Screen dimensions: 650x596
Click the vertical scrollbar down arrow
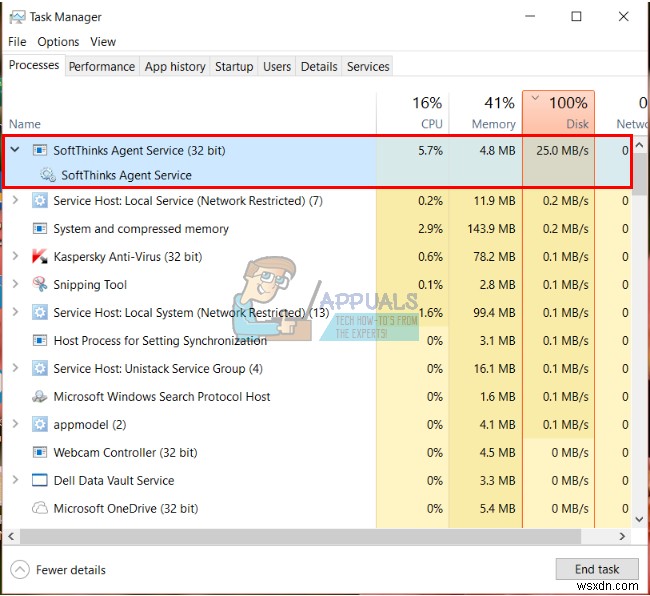pyautogui.click(x=639, y=519)
